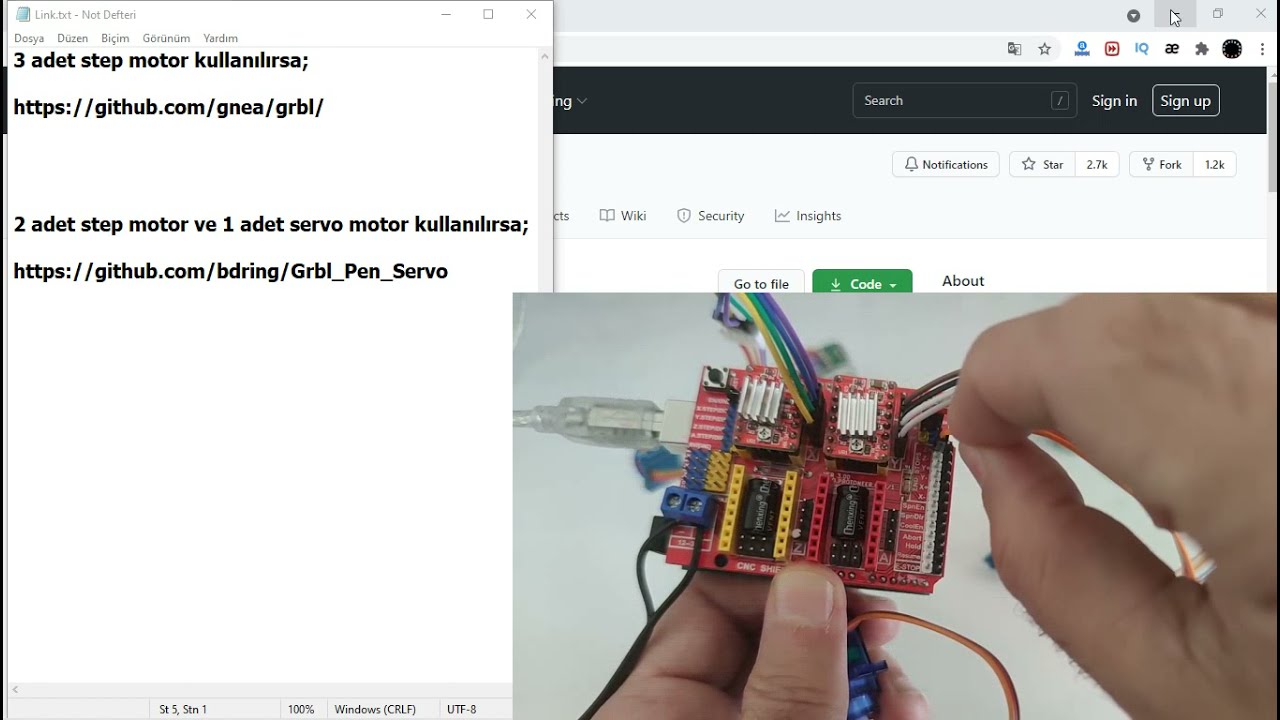Fork the GitHub repository
This screenshot has height=720, width=1280.
(x=1161, y=164)
